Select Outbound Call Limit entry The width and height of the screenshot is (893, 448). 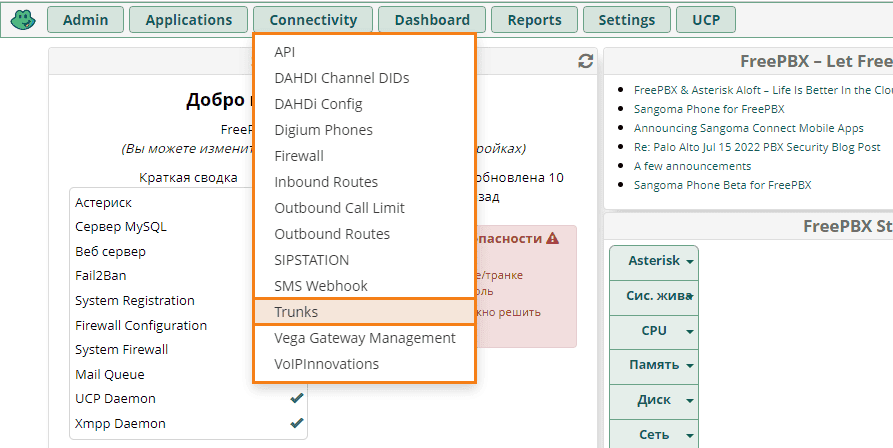coord(364,208)
